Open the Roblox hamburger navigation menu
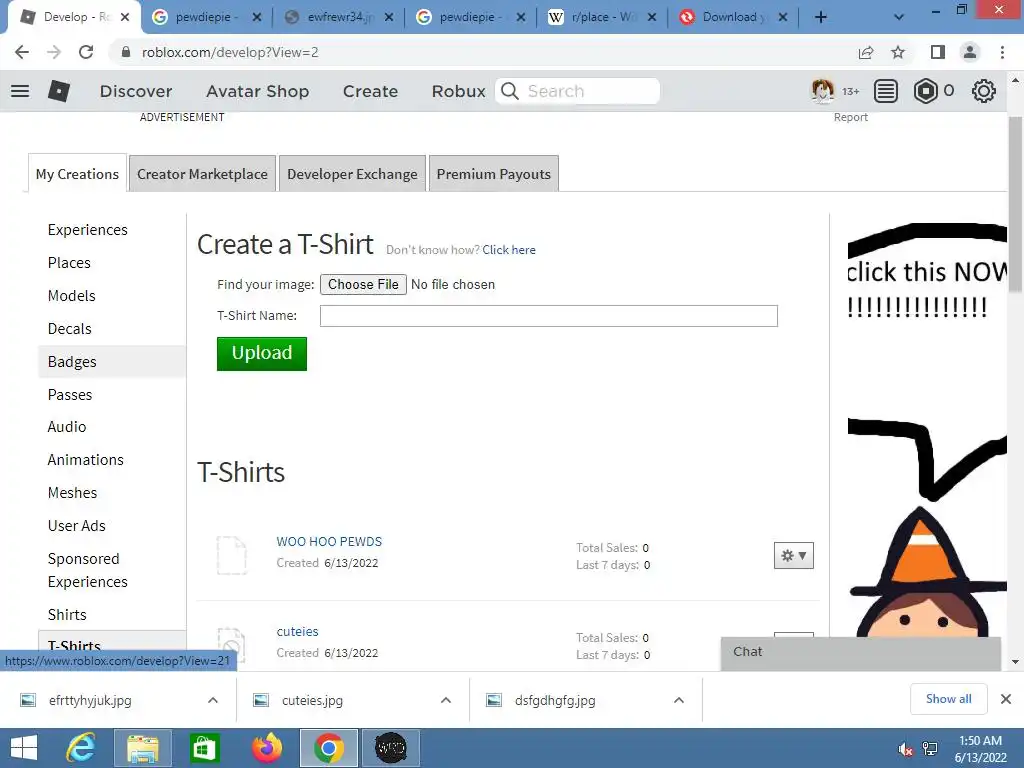The image size is (1024, 768). (20, 91)
